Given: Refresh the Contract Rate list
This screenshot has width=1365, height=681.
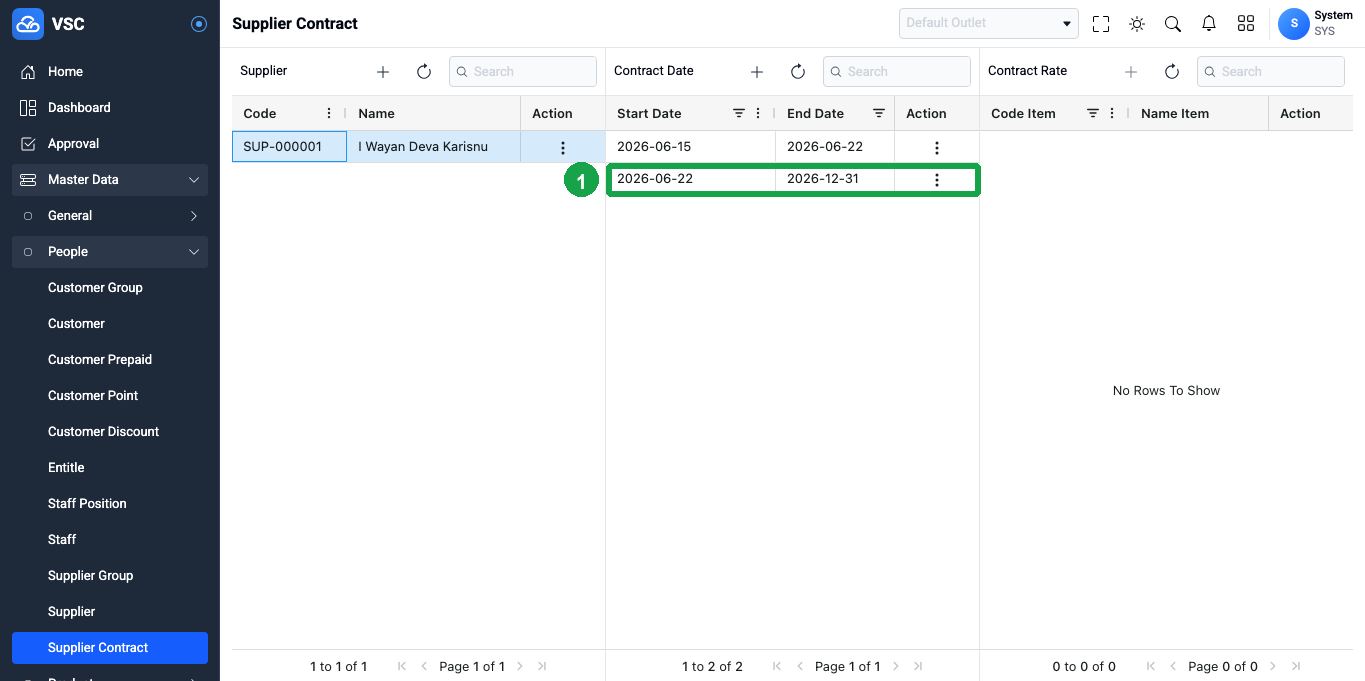Looking at the screenshot, I should (x=1172, y=72).
